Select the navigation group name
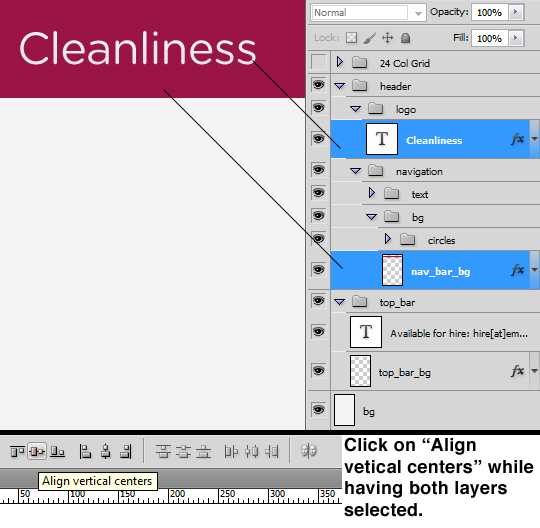The height and width of the screenshot is (528, 540). click(x=419, y=172)
